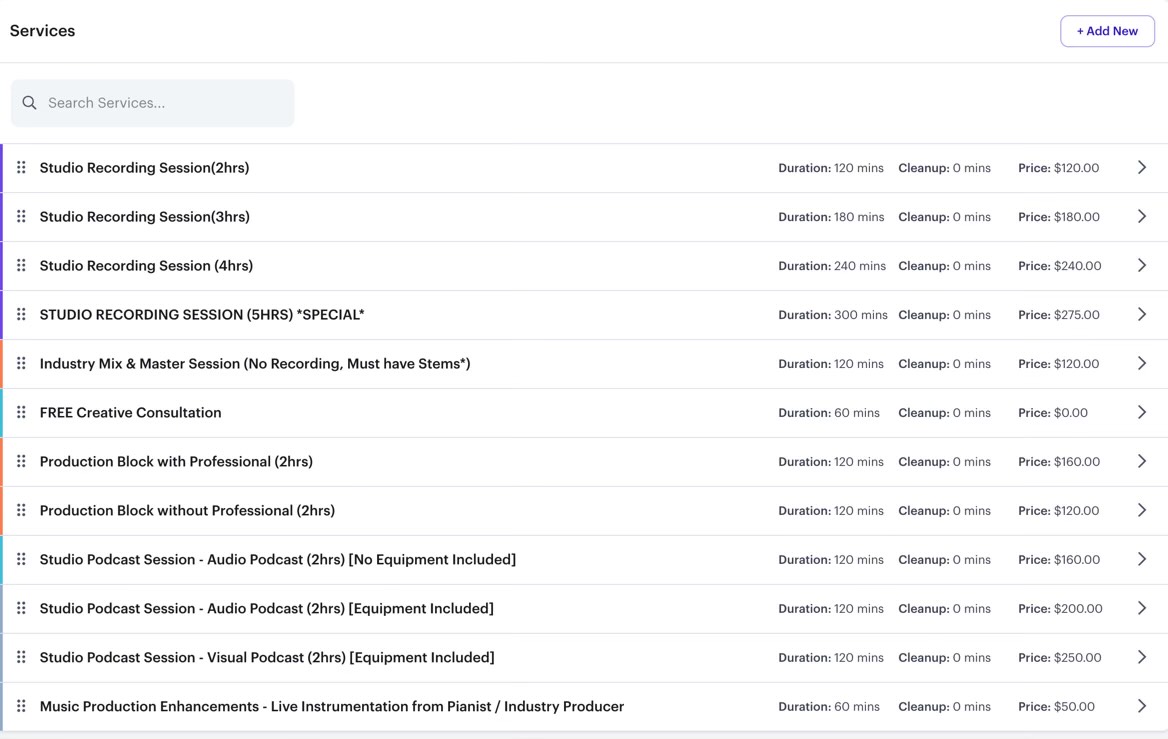
Task: Open Studio Recording Session(2hrs) service name
Action: (x=144, y=168)
